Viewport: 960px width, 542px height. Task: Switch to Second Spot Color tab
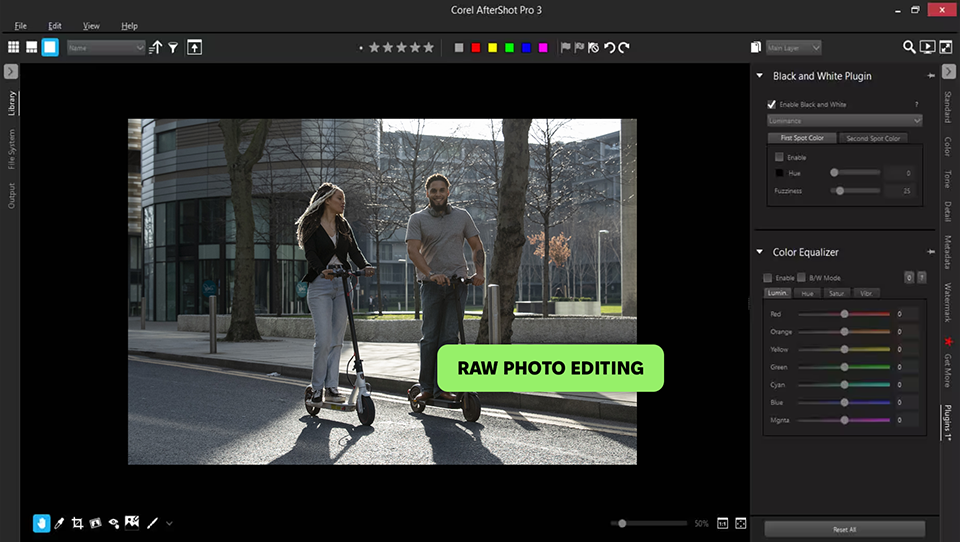(x=873, y=138)
